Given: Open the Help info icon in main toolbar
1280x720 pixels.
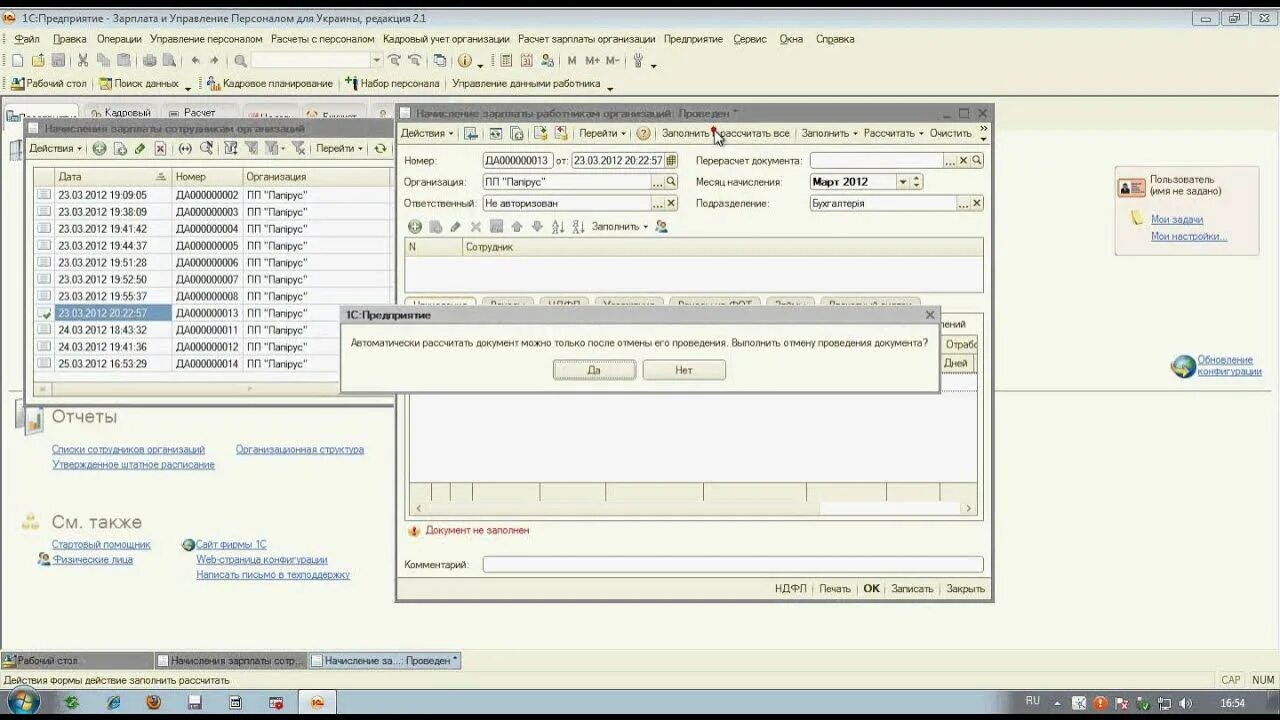Looking at the screenshot, I should [x=465, y=61].
